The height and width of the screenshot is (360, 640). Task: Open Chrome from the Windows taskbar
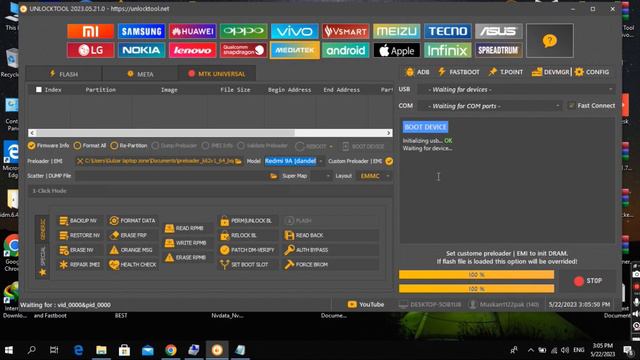[171, 350]
